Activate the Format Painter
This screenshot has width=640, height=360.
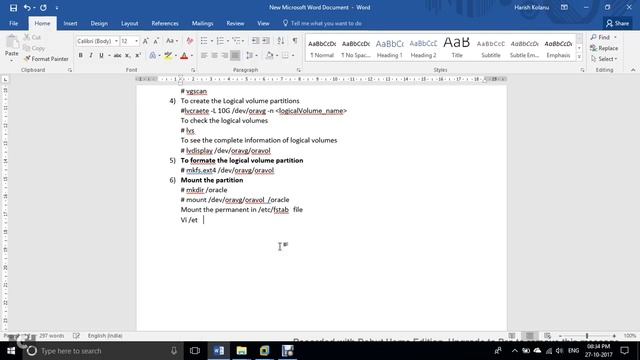46,59
